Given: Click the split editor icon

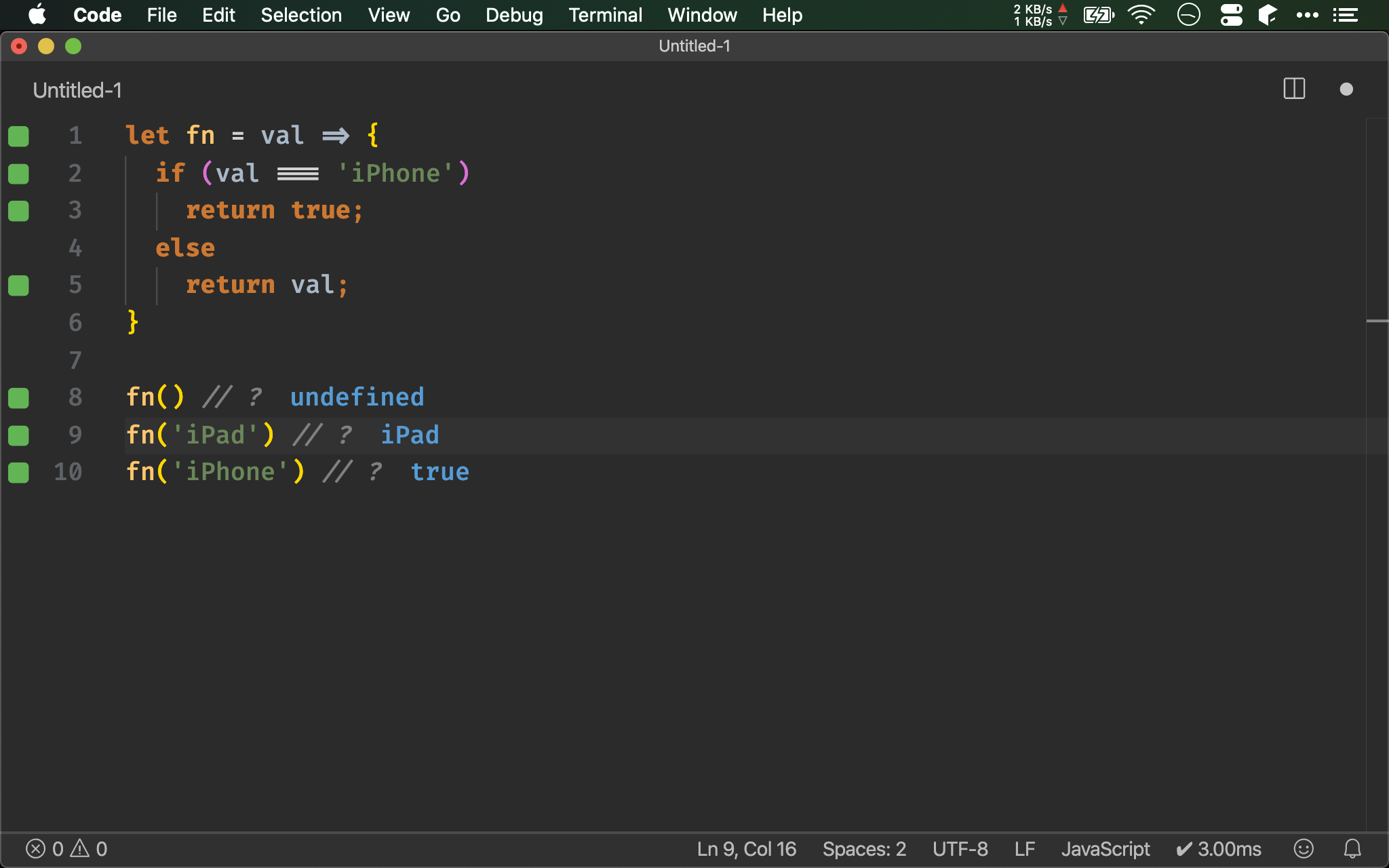Looking at the screenshot, I should pos(1294,89).
